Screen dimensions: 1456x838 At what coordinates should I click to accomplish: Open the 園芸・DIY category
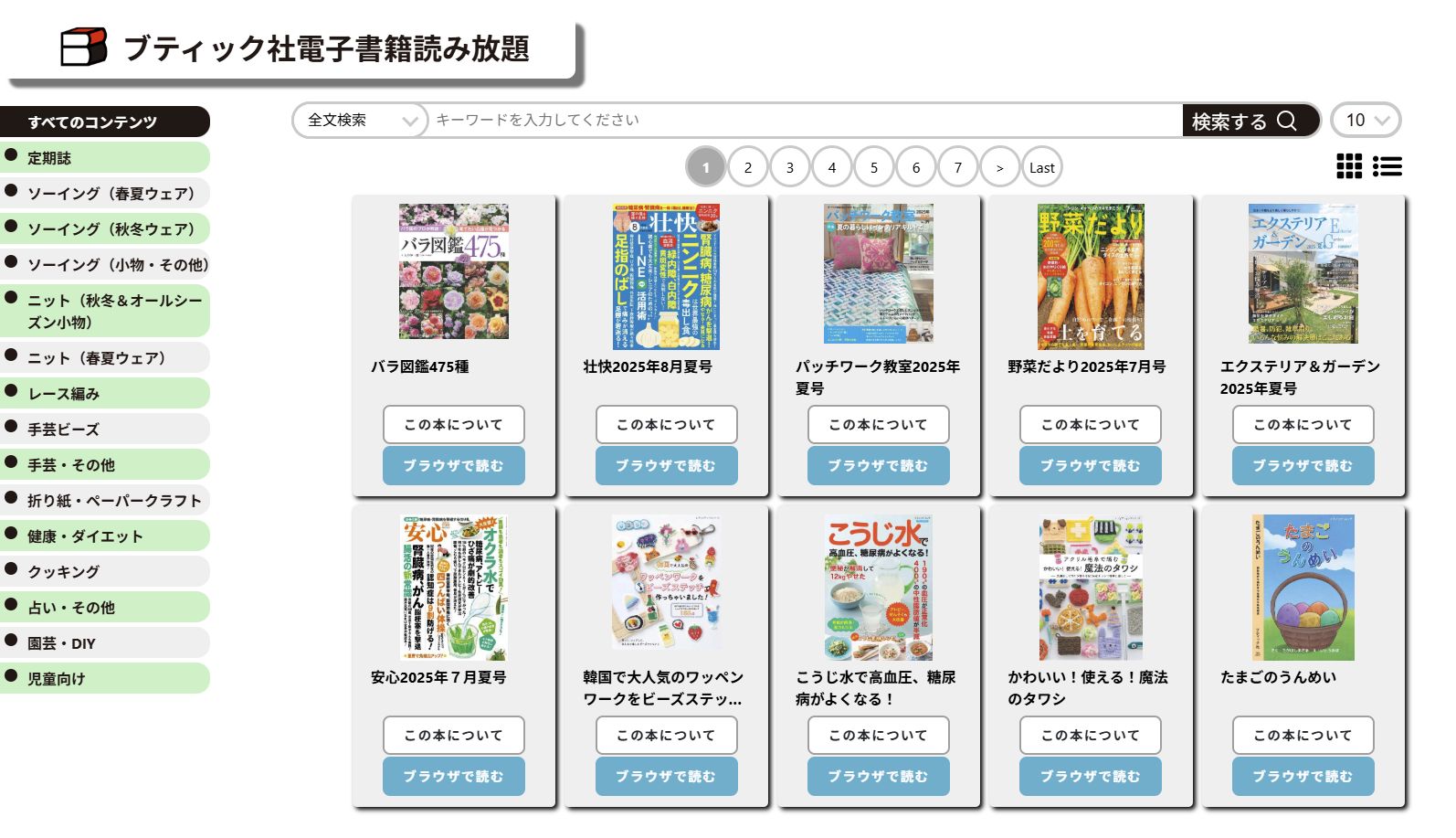coord(105,642)
